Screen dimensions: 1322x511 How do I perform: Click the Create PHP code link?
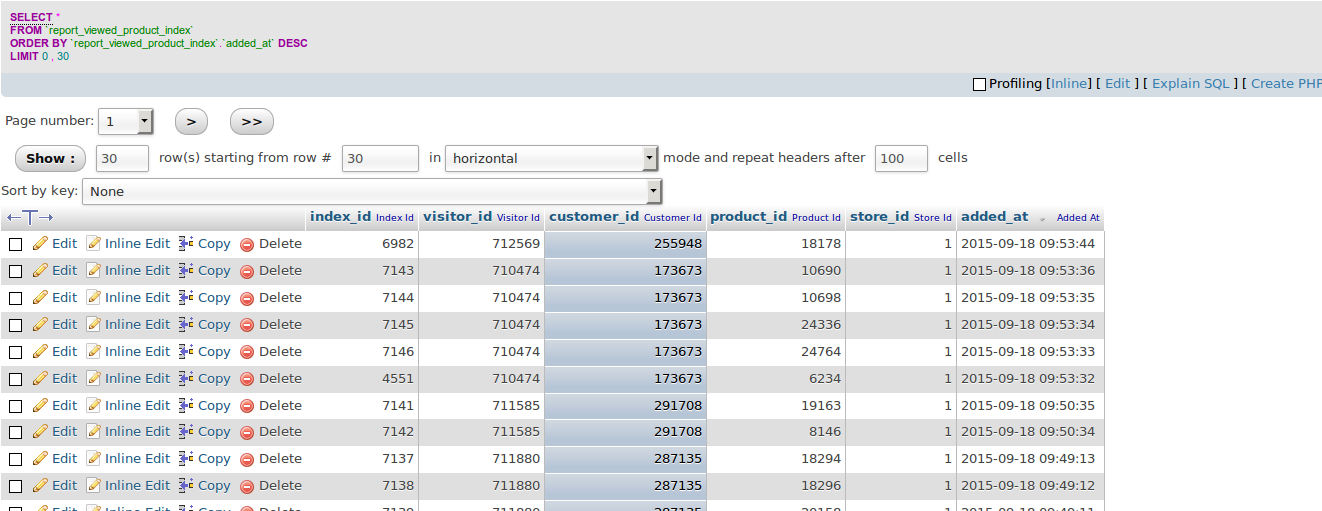click(1286, 84)
